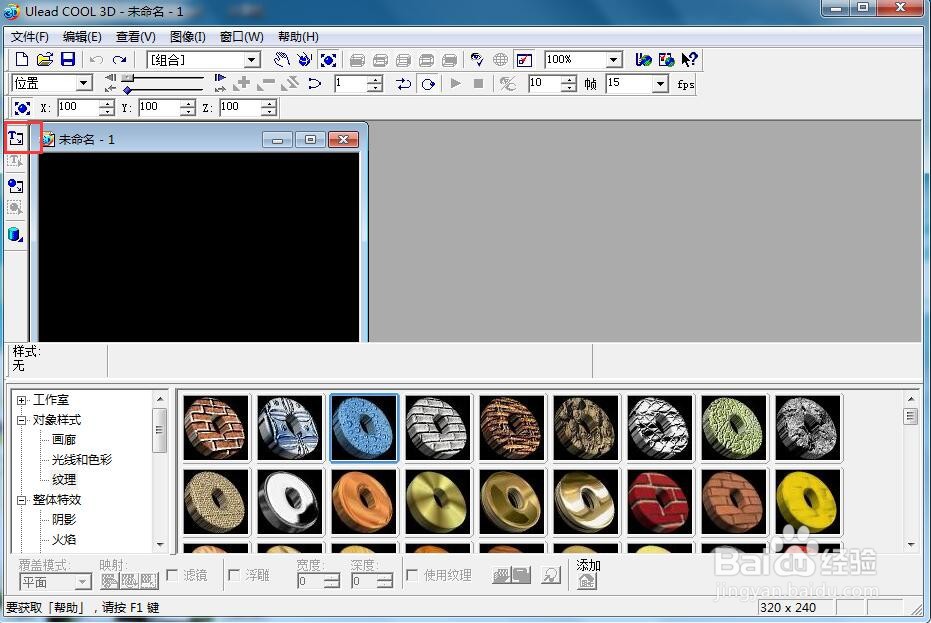The height and width of the screenshot is (623, 931).
Task: Collapse the 整体特效 tree node
Action: click(21, 500)
